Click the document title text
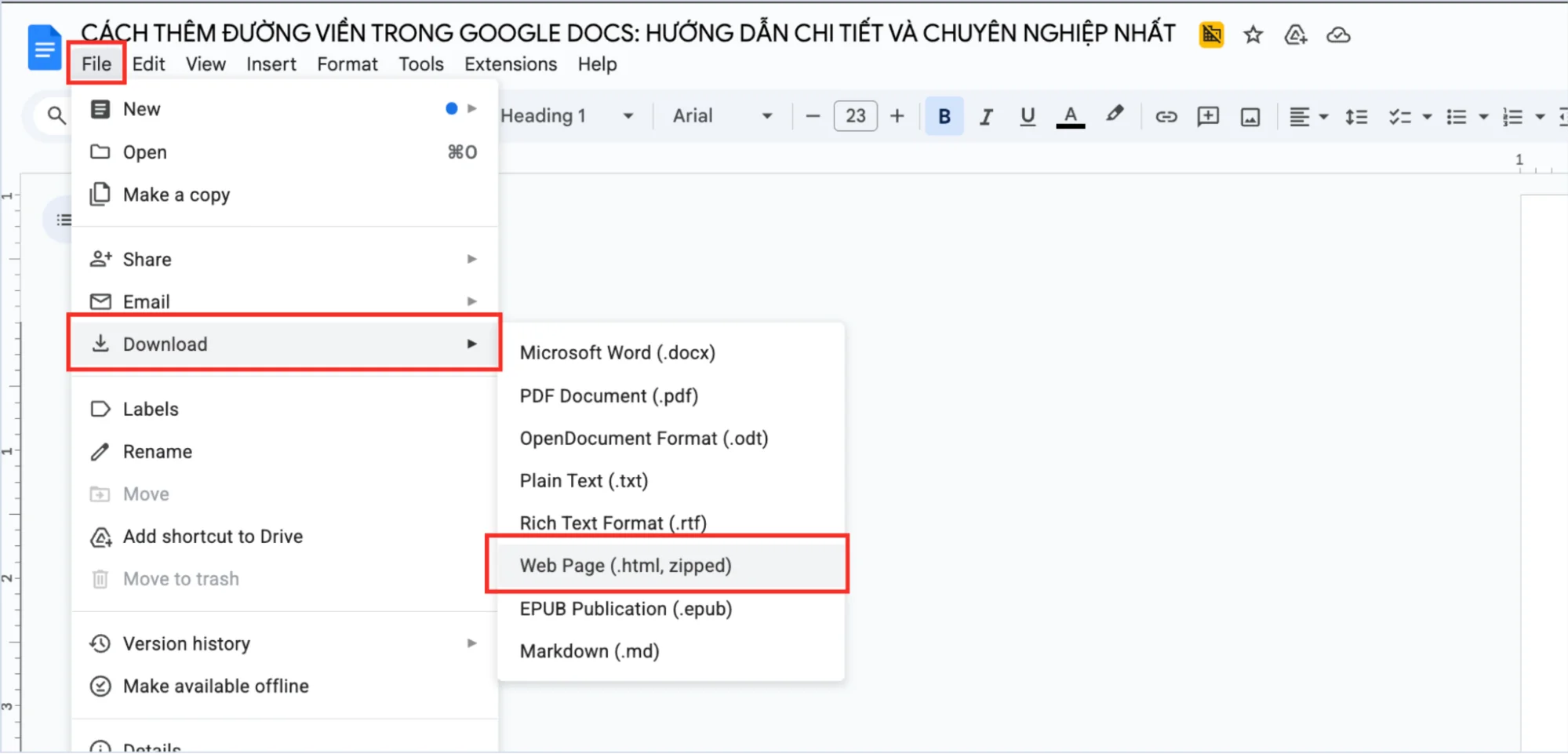Image resolution: width=1568 pixels, height=754 pixels. tap(628, 33)
